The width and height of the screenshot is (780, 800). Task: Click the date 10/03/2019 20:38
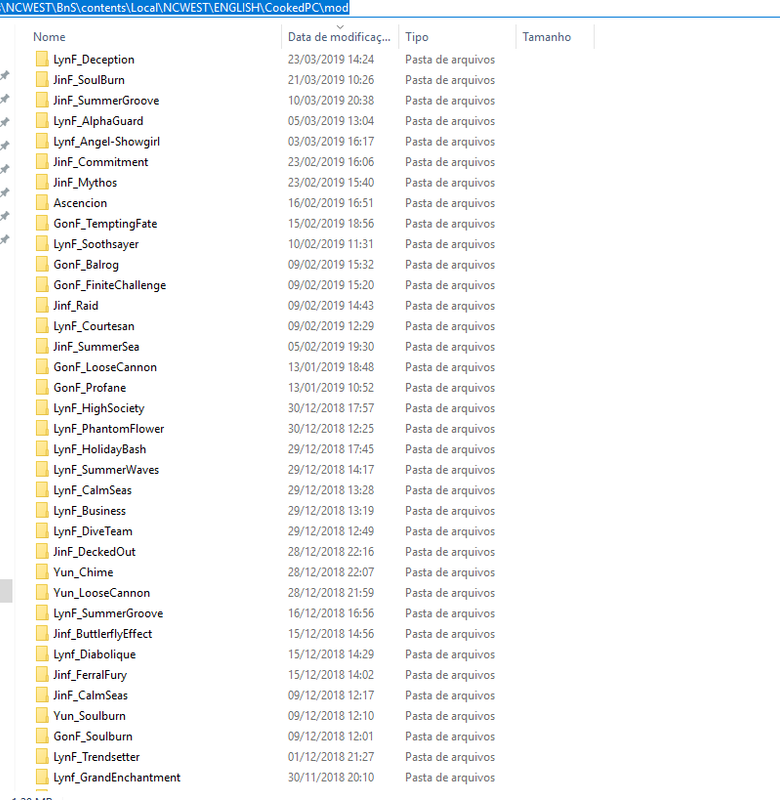pos(331,100)
